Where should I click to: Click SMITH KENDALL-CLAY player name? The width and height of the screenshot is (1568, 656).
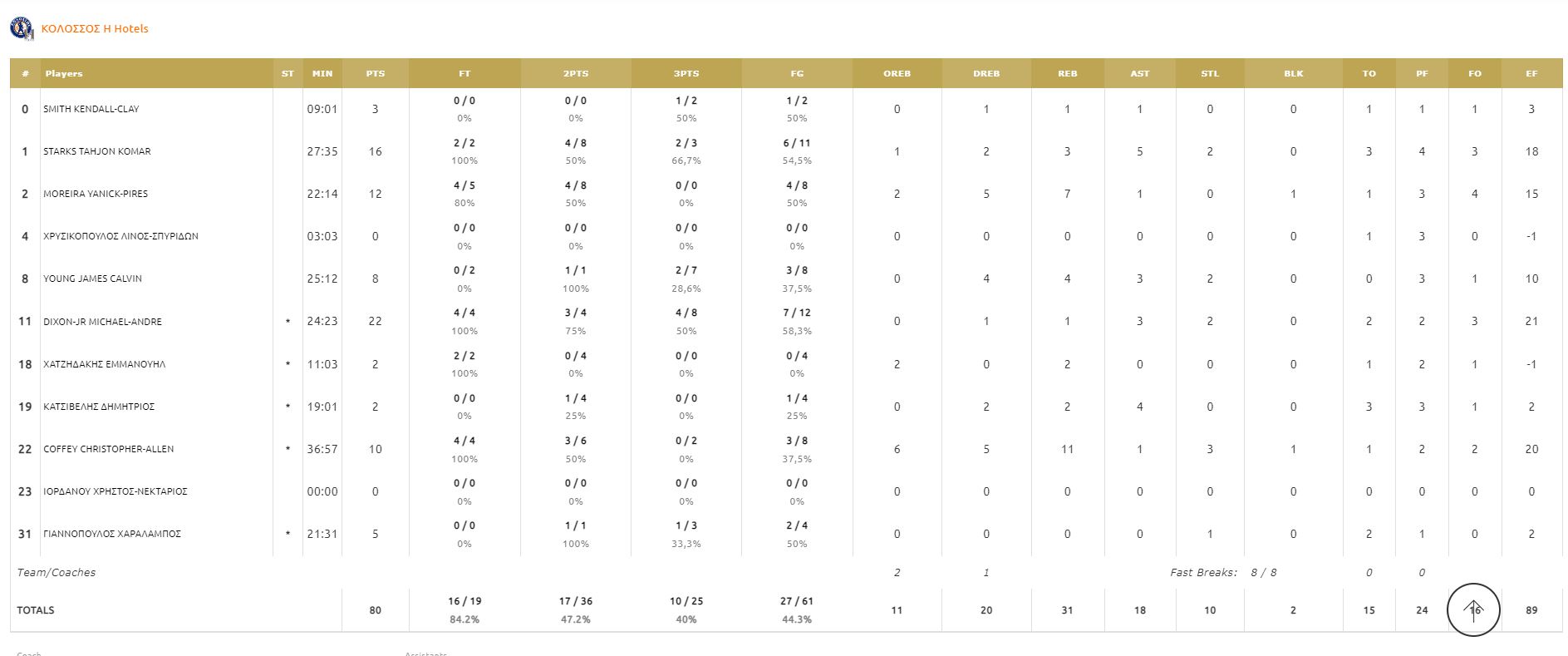click(x=91, y=109)
